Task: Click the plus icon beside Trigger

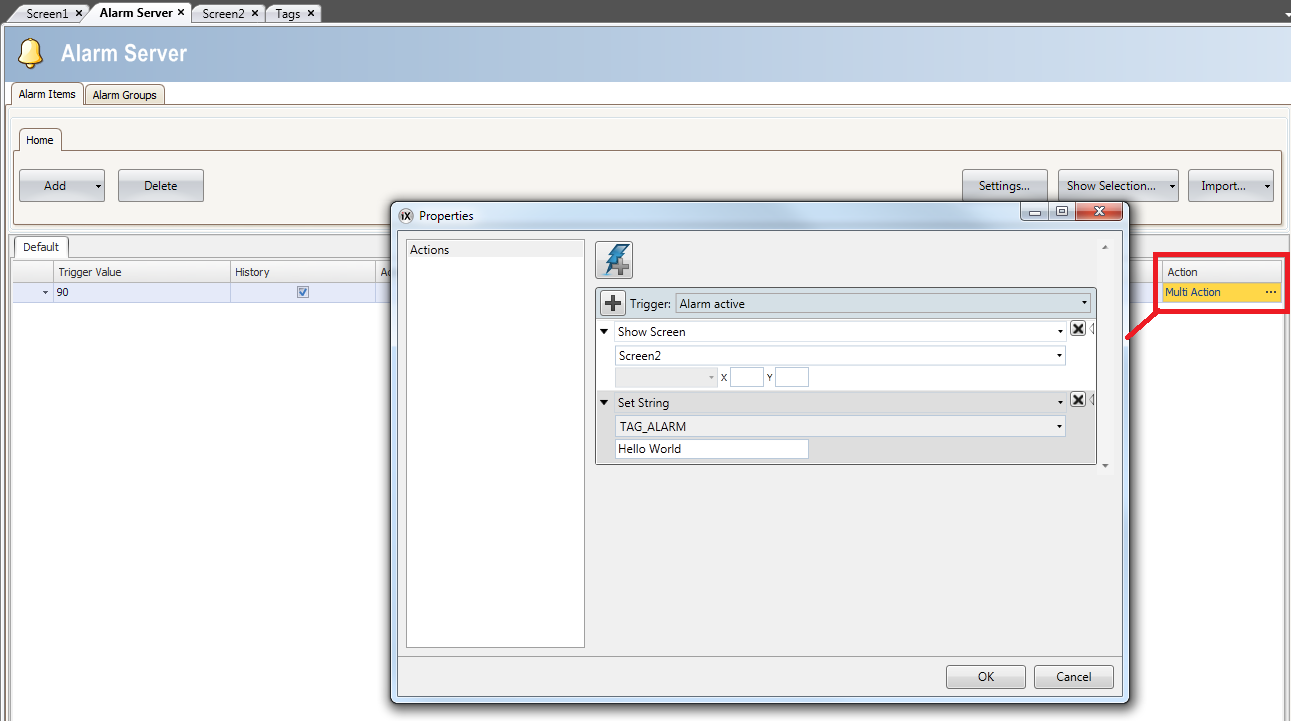Action: [x=613, y=303]
